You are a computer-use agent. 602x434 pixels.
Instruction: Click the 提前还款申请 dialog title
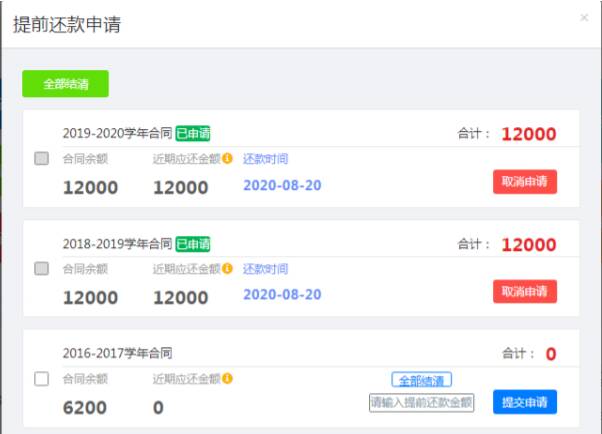[67, 25]
